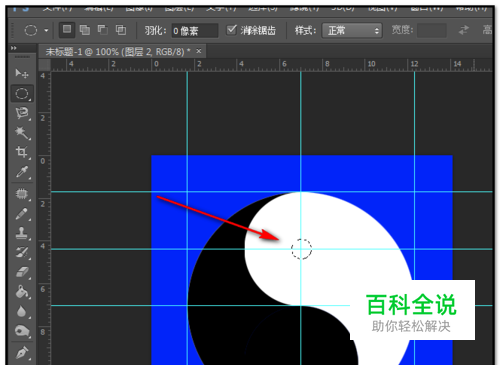Select the Brush tool

pos(22,214)
